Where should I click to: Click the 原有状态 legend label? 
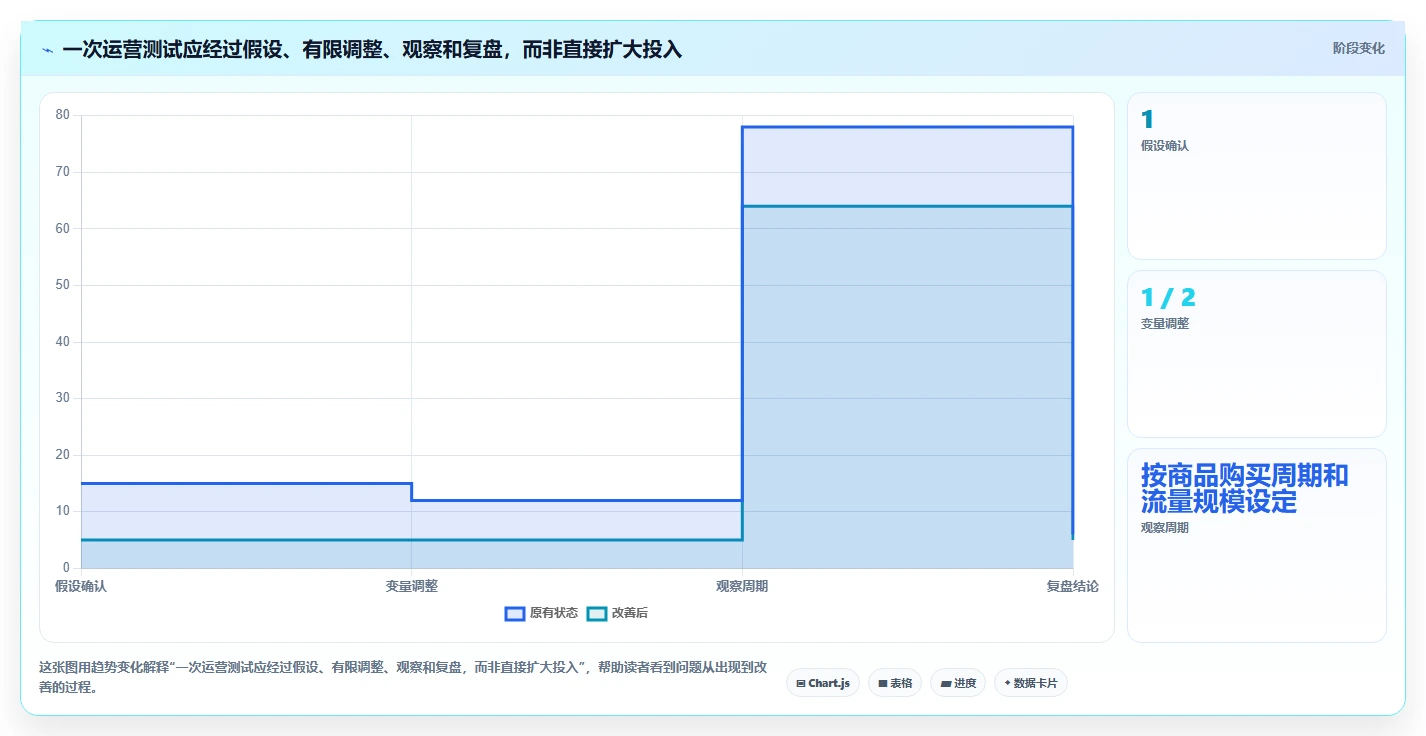pyautogui.click(x=554, y=613)
